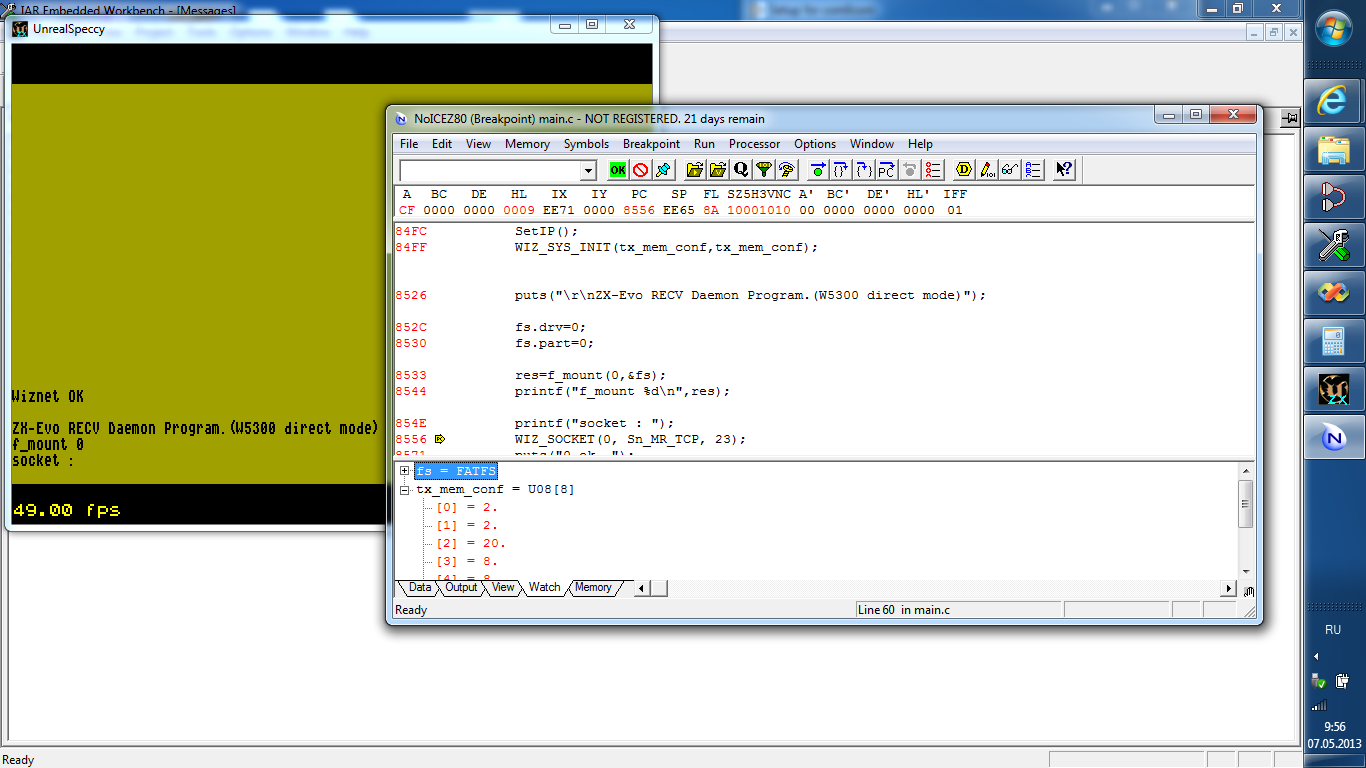Click the run-to-PC toolbar icon
This screenshot has height=768, width=1366.
tap(886, 170)
